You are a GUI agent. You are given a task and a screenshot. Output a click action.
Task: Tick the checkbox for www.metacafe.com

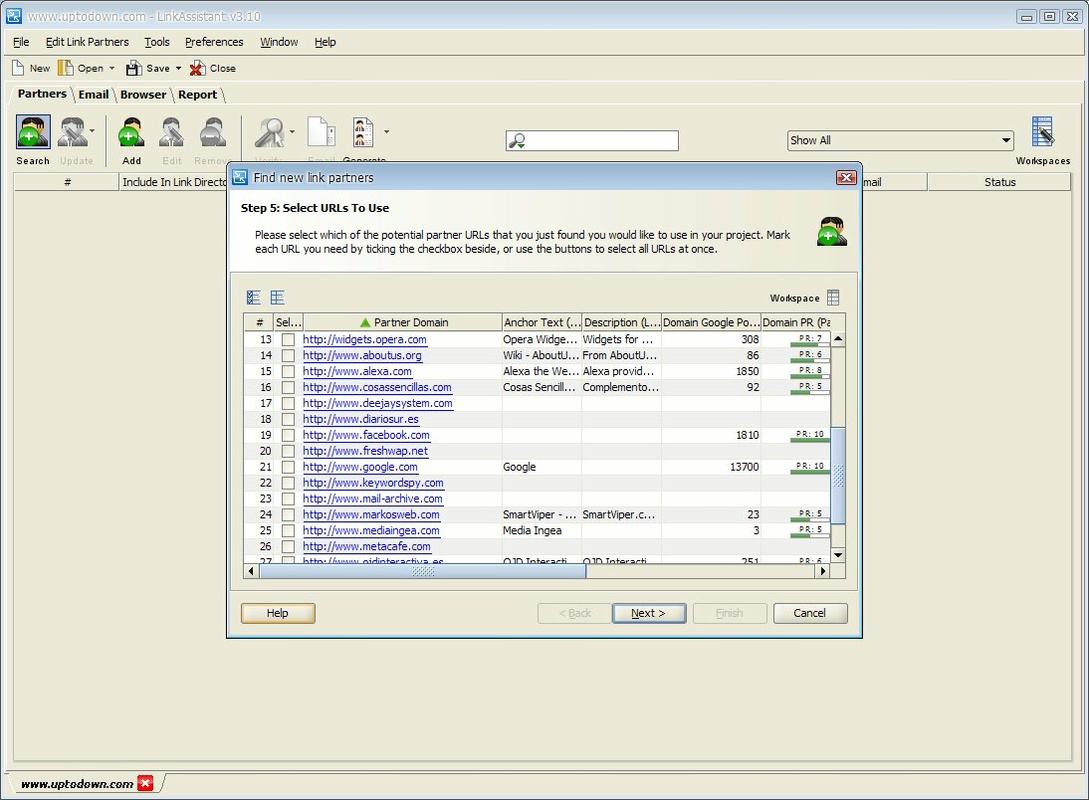coord(288,547)
